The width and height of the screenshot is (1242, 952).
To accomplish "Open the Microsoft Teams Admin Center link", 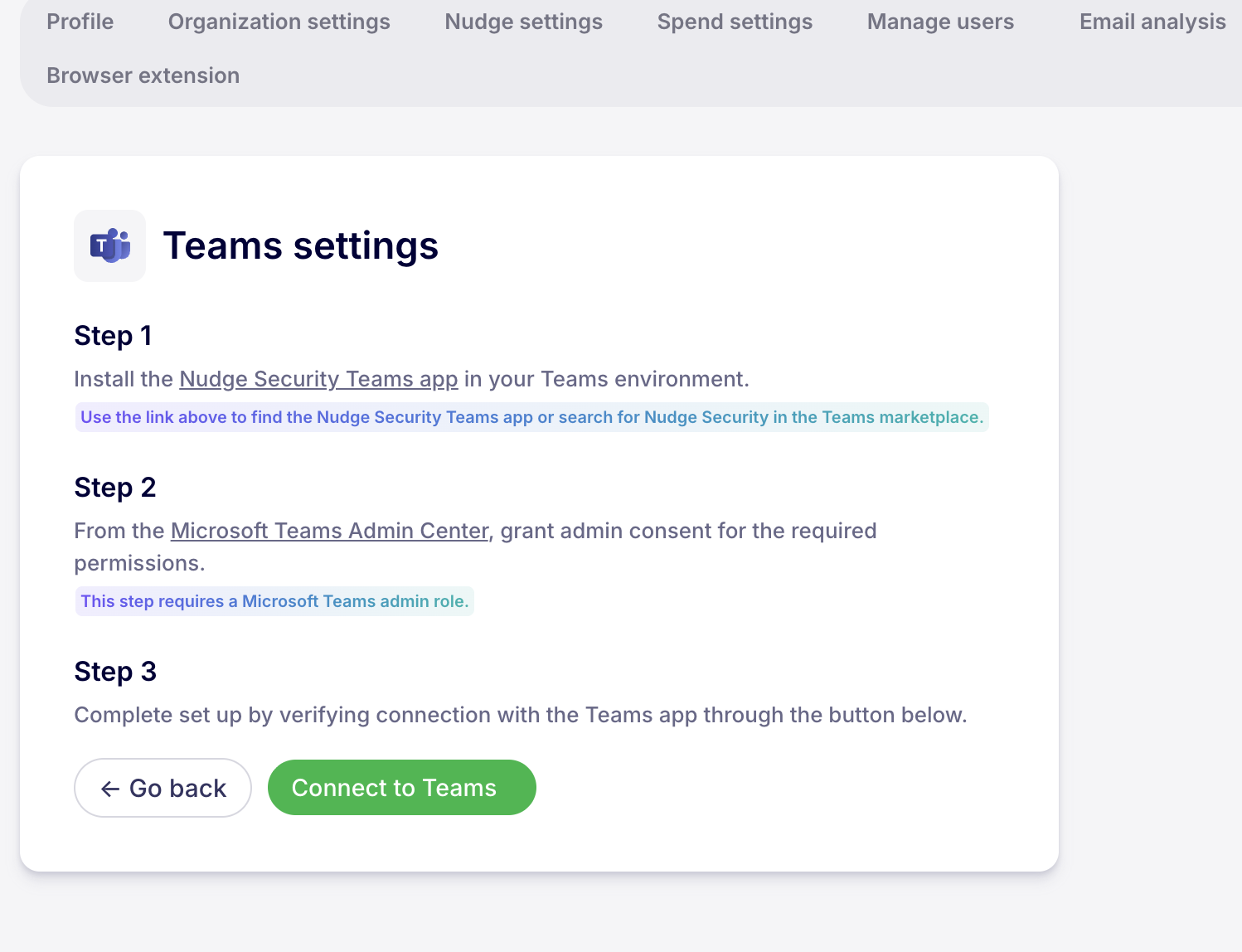I will [x=329, y=531].
